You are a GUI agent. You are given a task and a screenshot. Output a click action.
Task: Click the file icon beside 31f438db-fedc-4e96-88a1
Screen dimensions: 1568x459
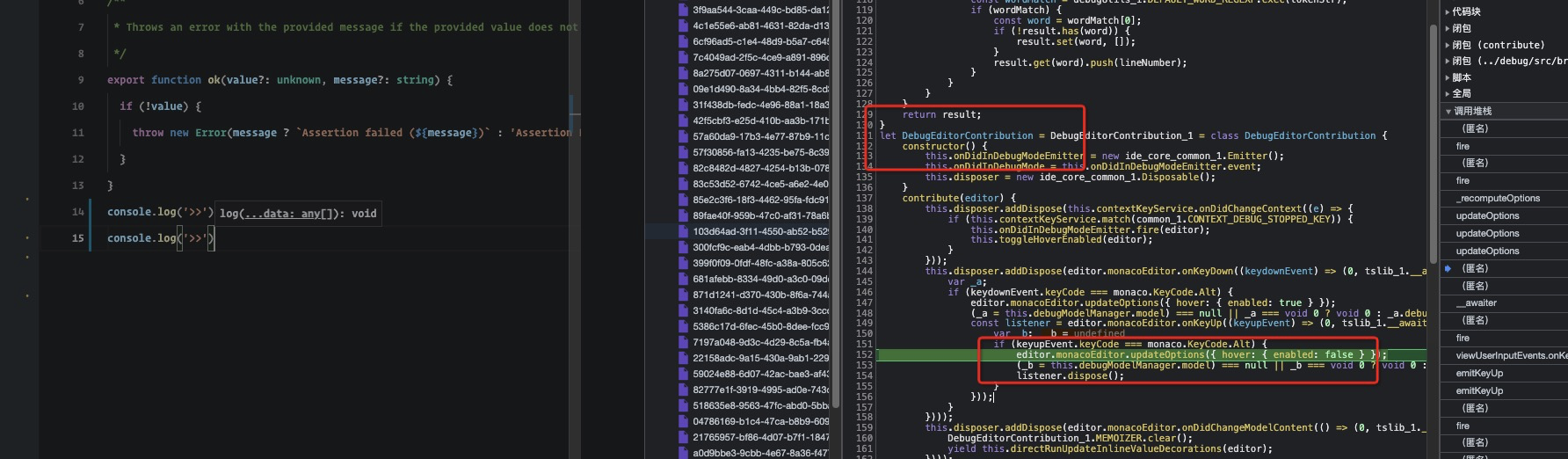point(683,105)
